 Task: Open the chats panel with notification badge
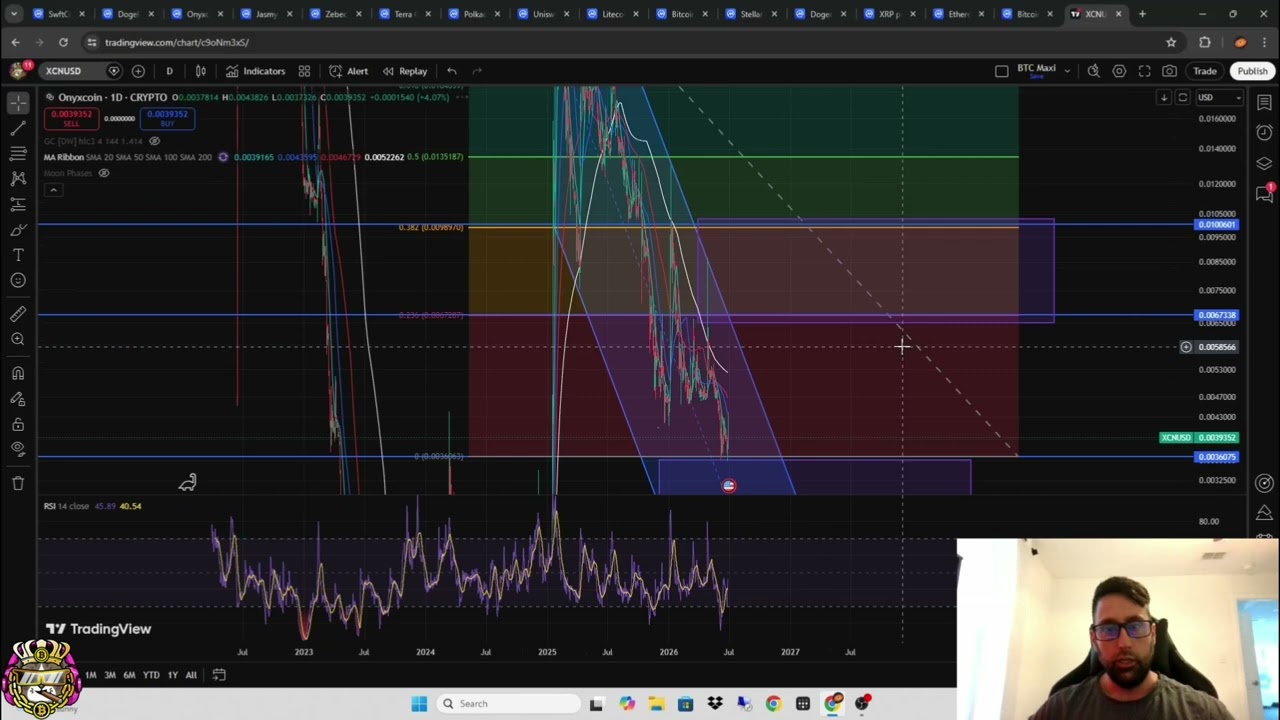[1264, 193]
